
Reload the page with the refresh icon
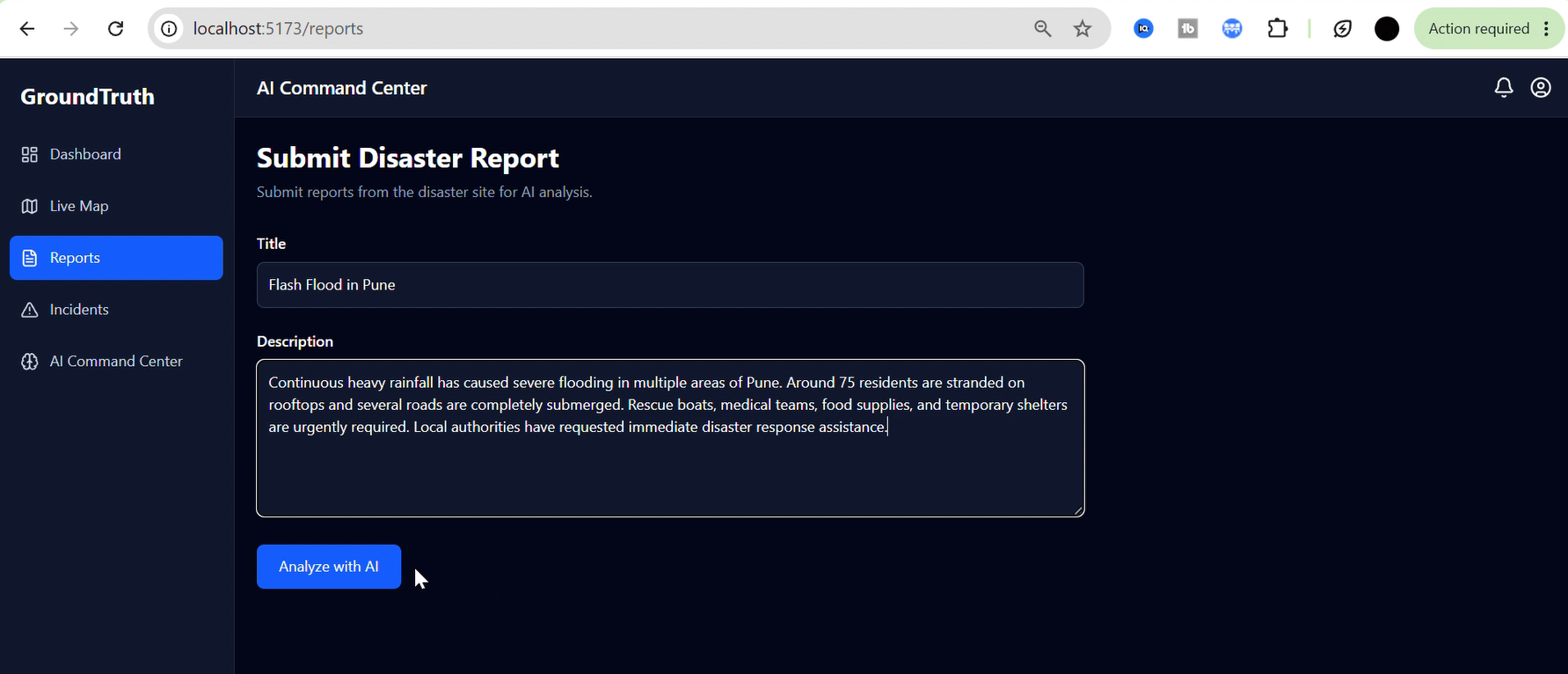tap(115, 29)
